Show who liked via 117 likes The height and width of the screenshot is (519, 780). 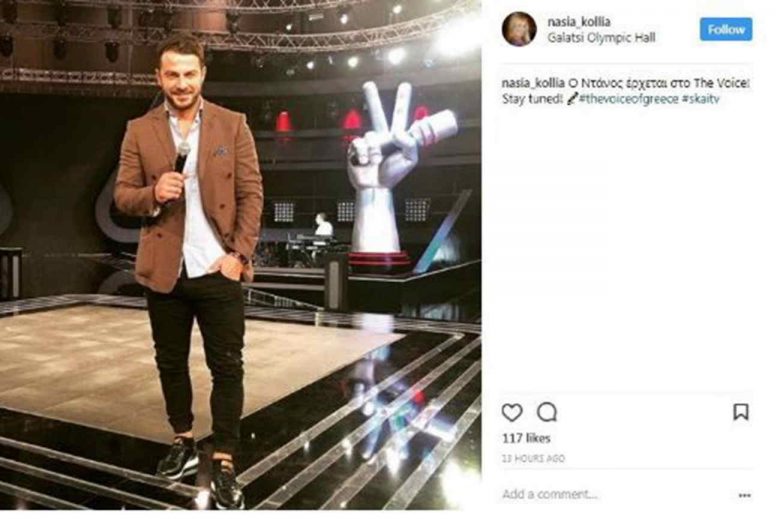pyautogui.click(x=526, y=438)
